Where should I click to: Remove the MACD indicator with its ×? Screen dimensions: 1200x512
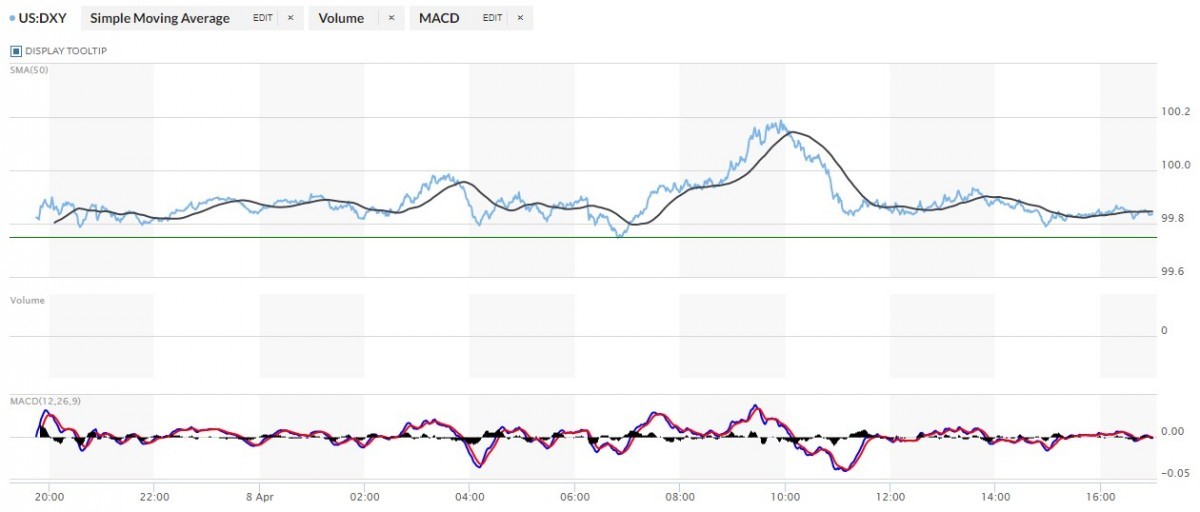[519, 18]
